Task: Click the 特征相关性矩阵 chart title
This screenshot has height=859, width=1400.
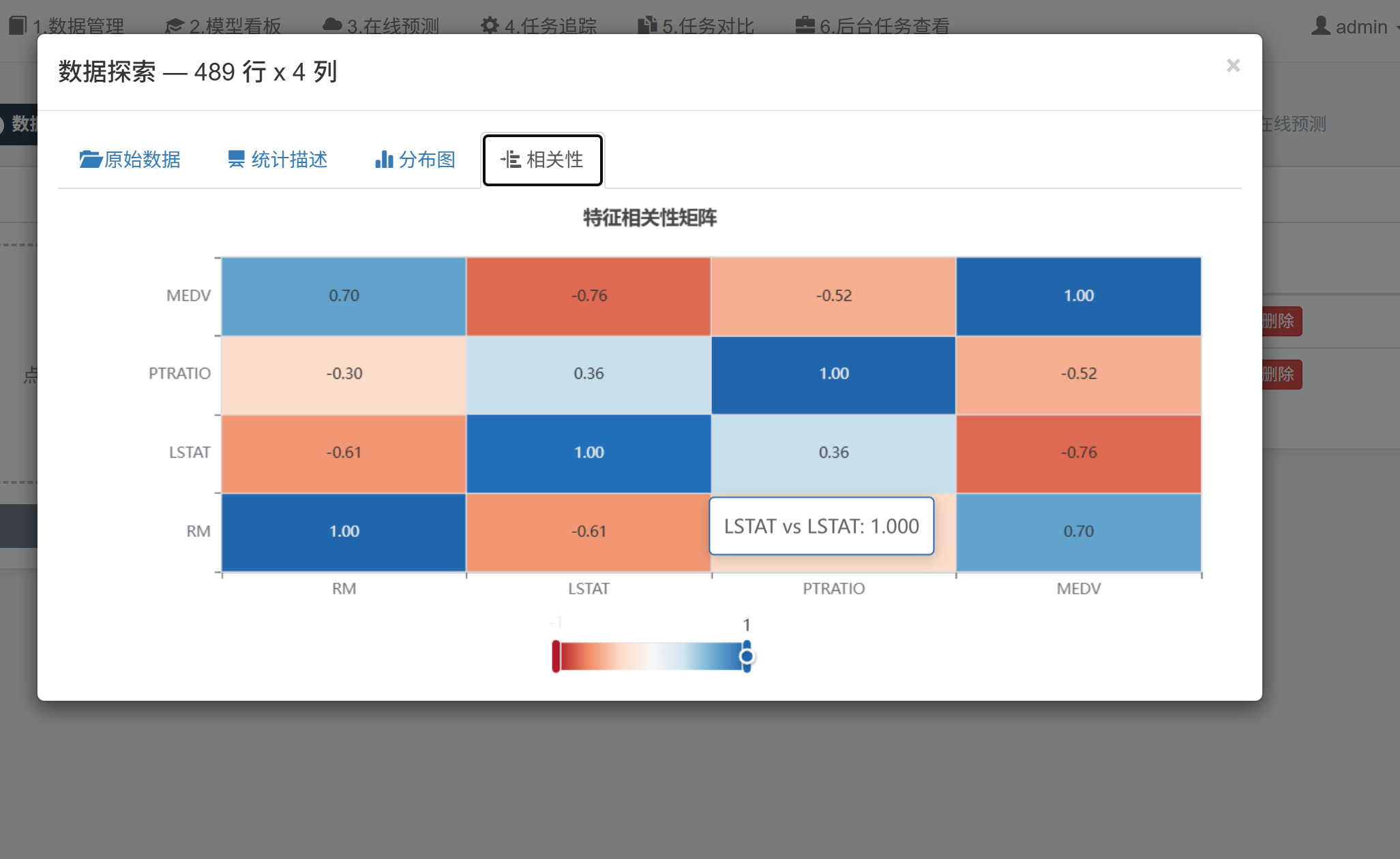Action: (x=649, y=218)
